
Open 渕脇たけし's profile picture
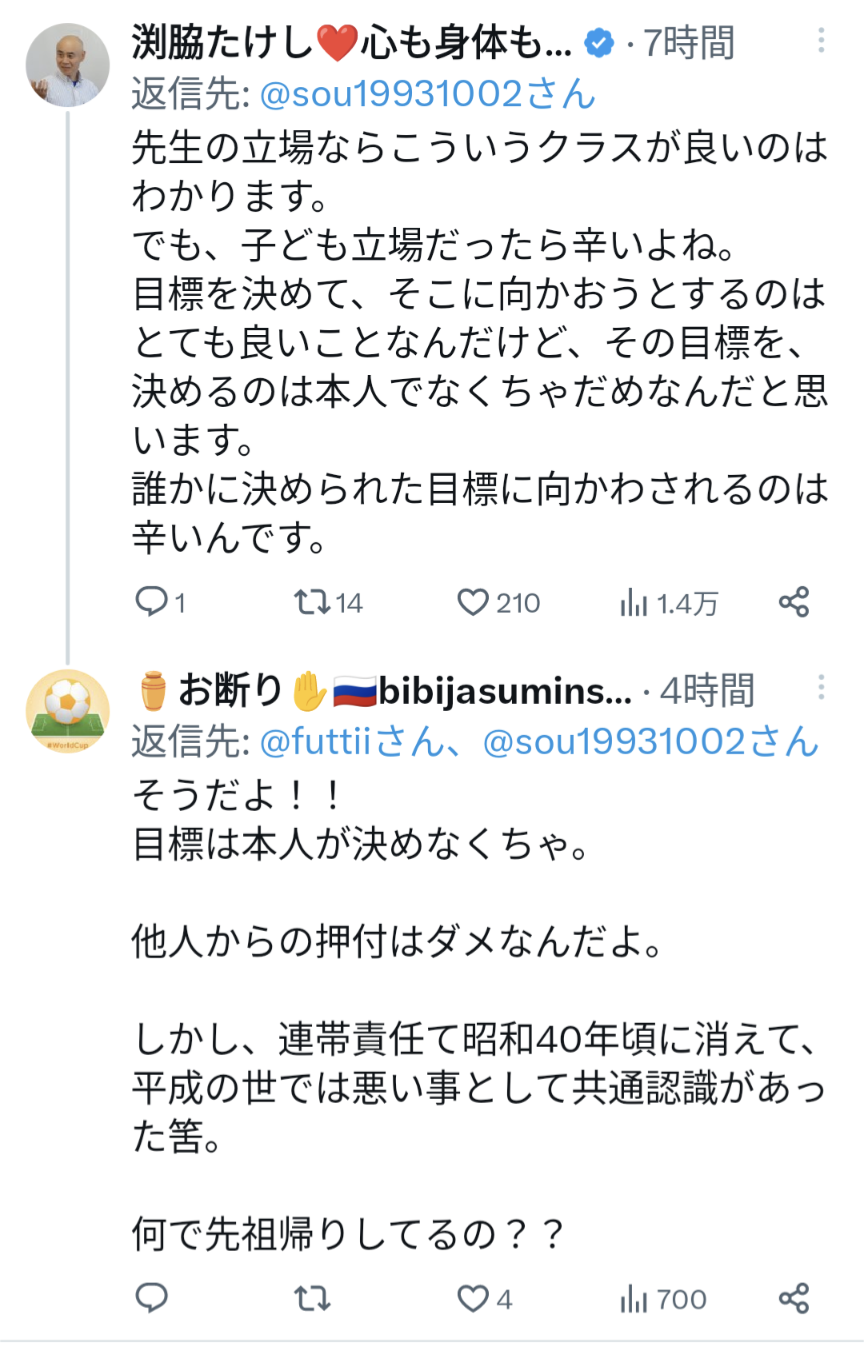(67, 66)
